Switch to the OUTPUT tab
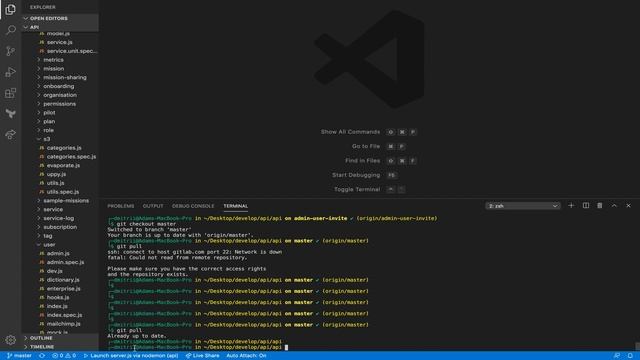Screen dimensions: 640x360 (x=153, y=206)
